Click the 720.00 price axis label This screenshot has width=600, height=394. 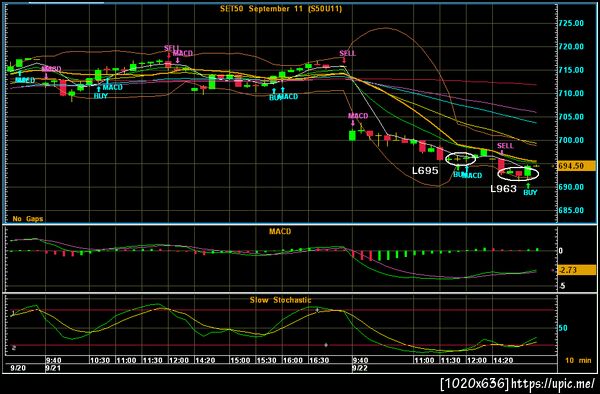(x=571, y=47)
